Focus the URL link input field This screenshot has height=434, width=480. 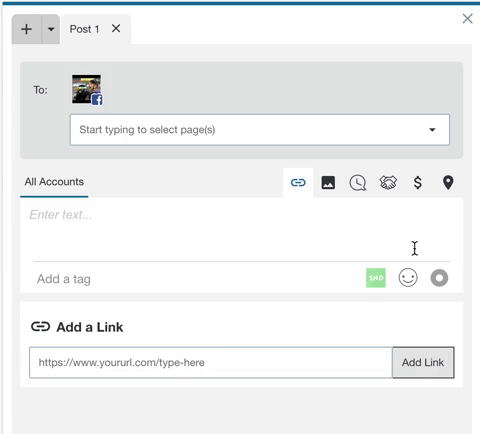tap(211, 362)
